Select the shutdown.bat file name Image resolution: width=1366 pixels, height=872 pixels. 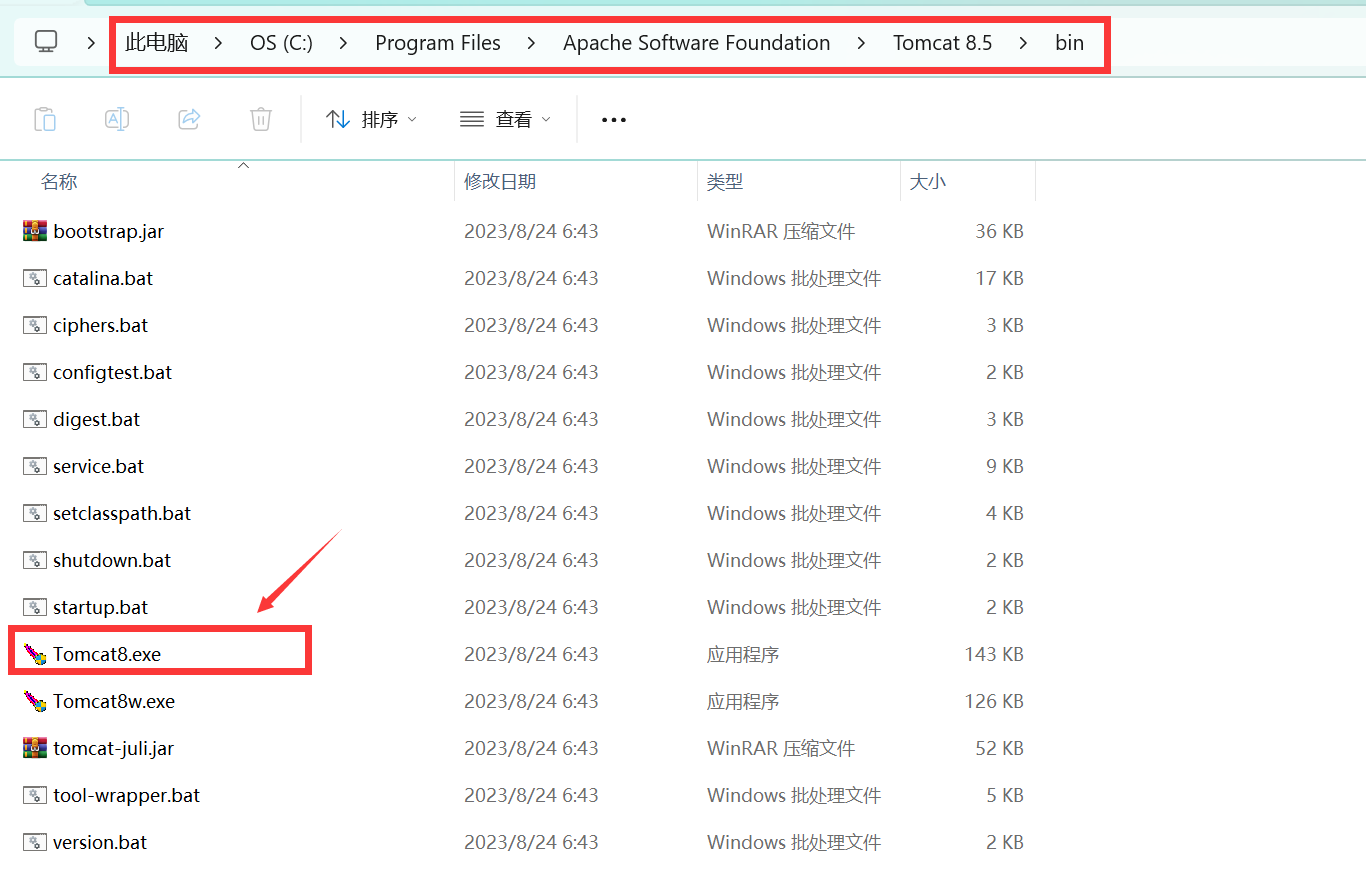click(112, 560)
